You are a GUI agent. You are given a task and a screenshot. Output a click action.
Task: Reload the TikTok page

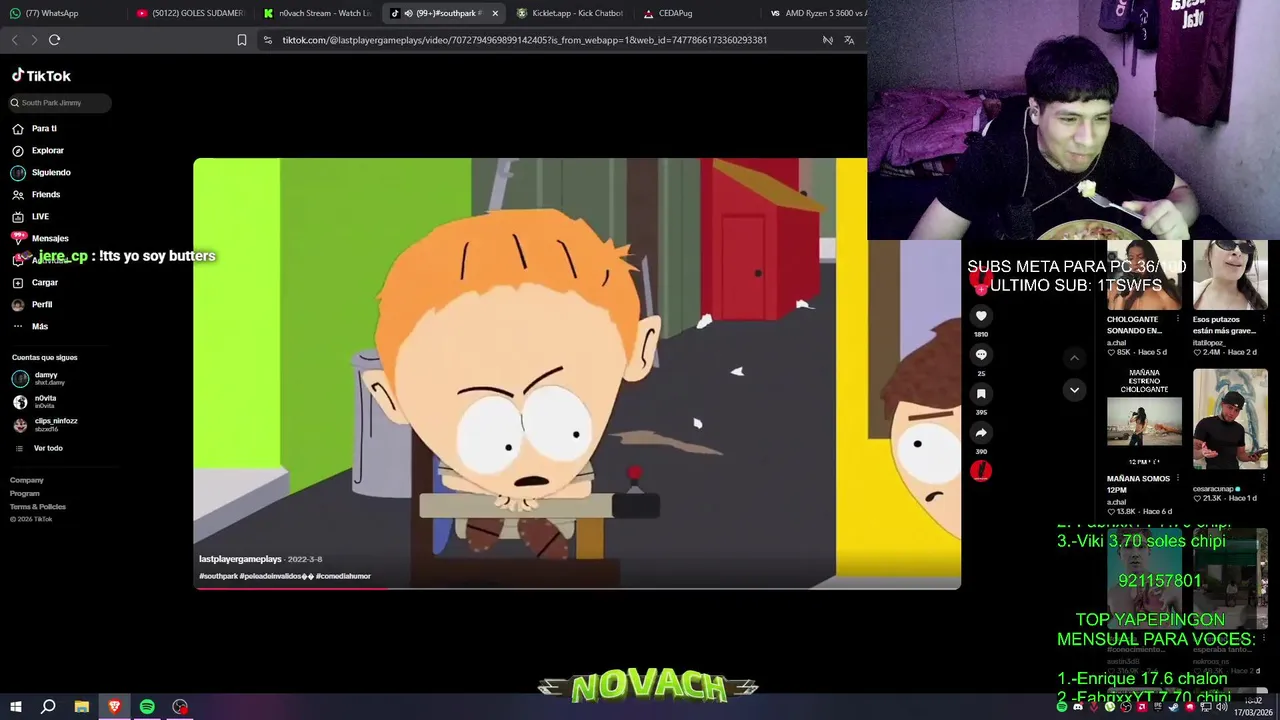(55, 40)
